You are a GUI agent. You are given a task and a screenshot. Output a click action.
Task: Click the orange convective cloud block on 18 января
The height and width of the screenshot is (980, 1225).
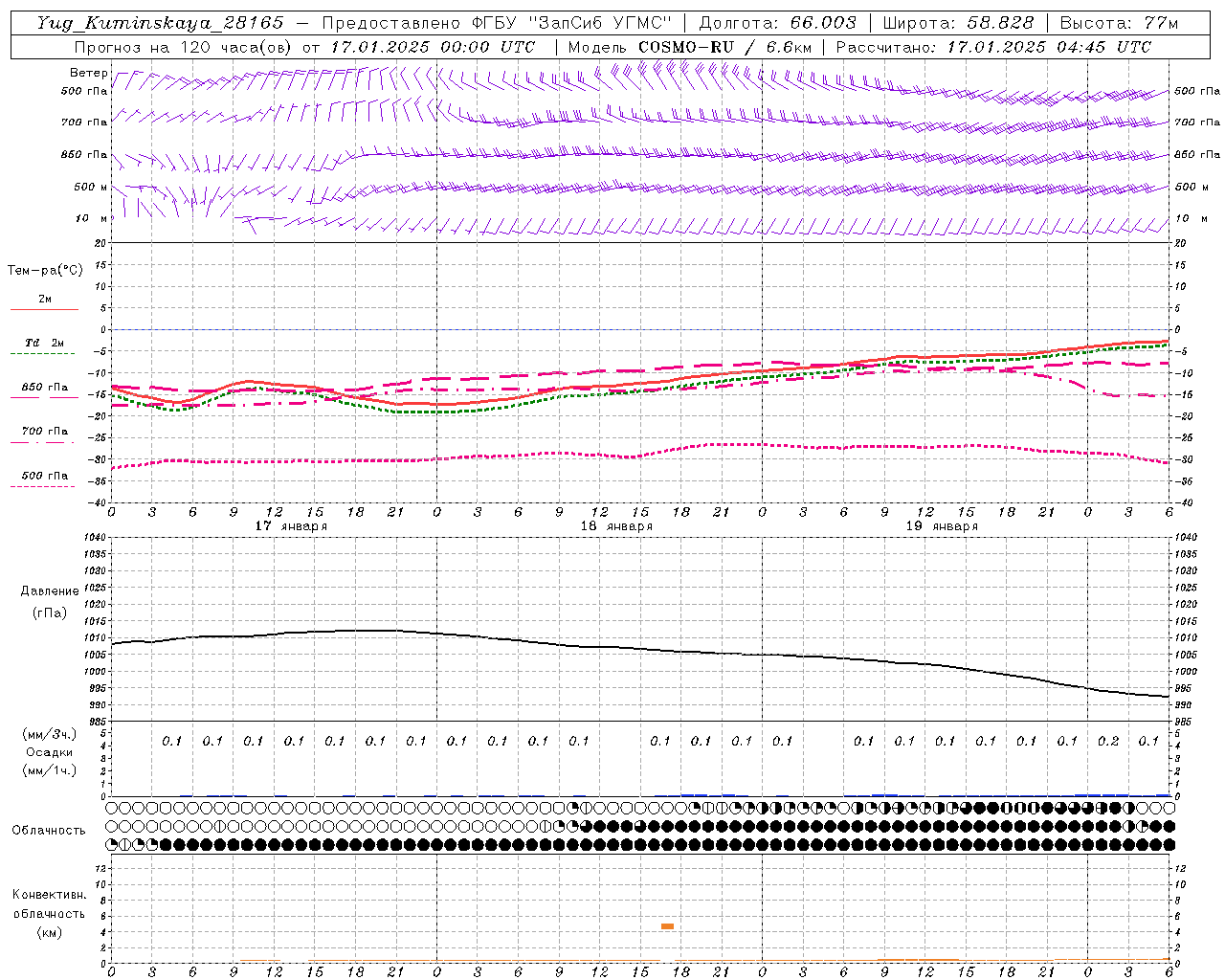coord(667,926)
